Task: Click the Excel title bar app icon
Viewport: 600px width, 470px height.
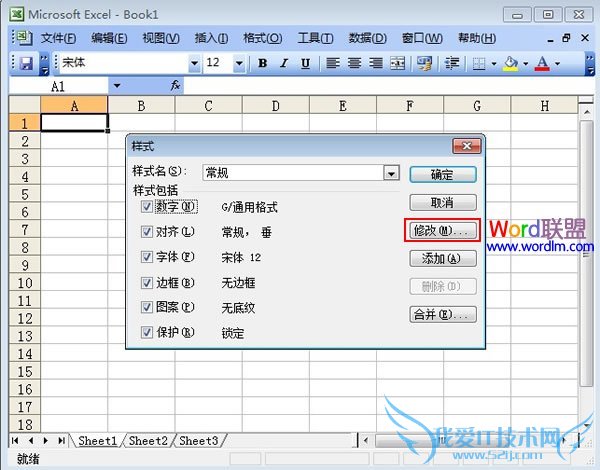Action: (x=17, y=15)
